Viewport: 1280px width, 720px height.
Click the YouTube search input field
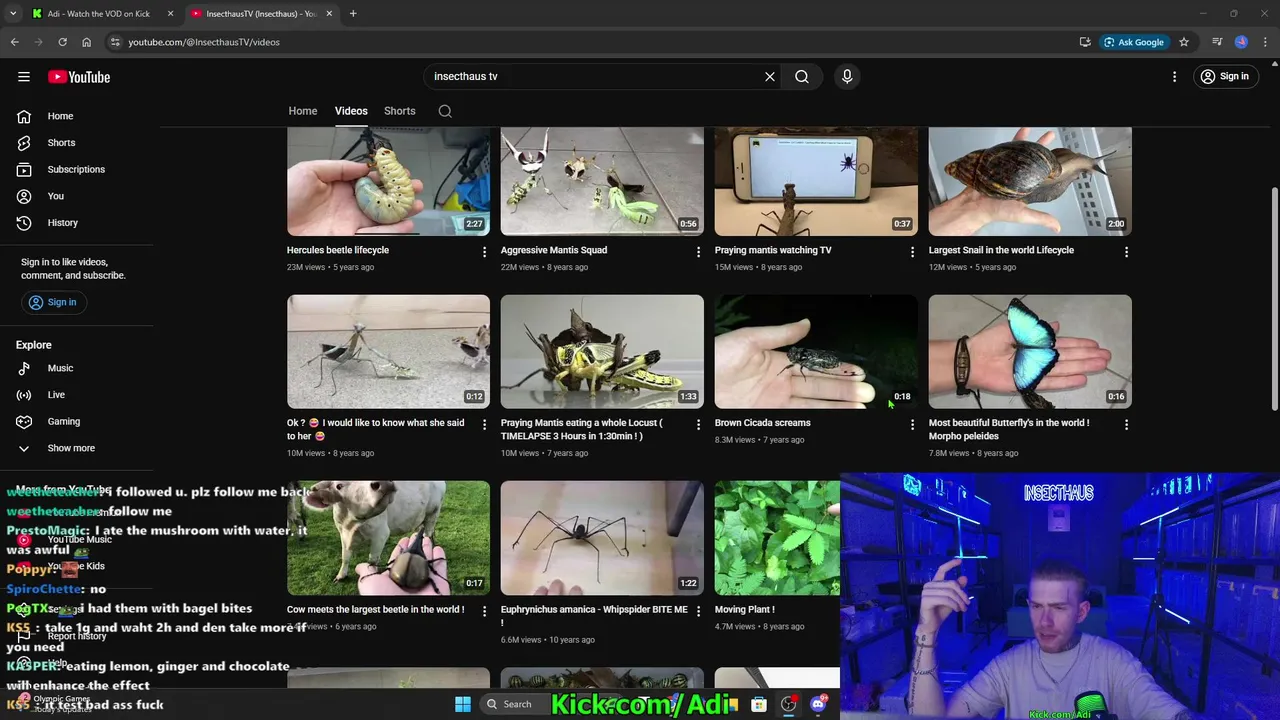pyautogui.click(x=595, y=76)
